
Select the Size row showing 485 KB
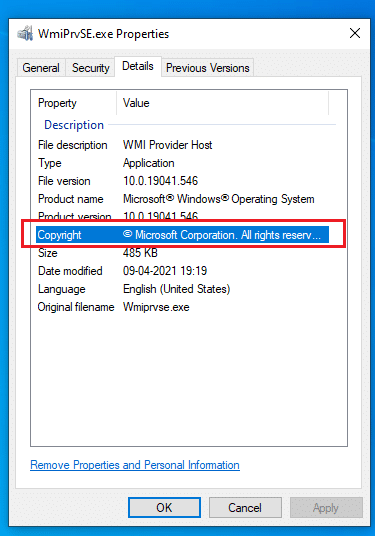[x=183, y=253]
